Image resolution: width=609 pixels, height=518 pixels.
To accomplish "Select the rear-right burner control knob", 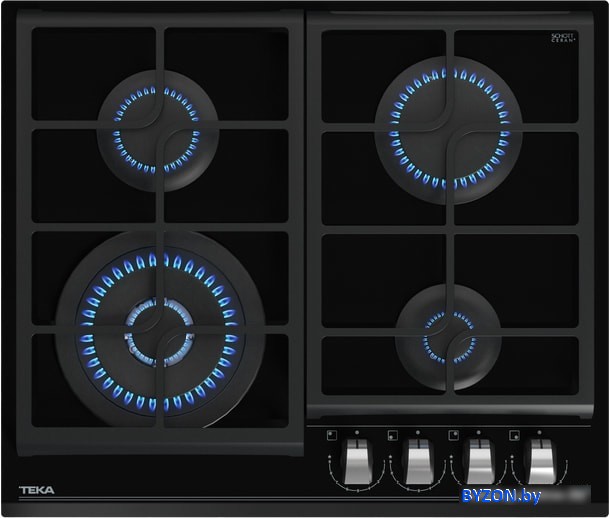I will pyautogui.click(x=480, y=461).
